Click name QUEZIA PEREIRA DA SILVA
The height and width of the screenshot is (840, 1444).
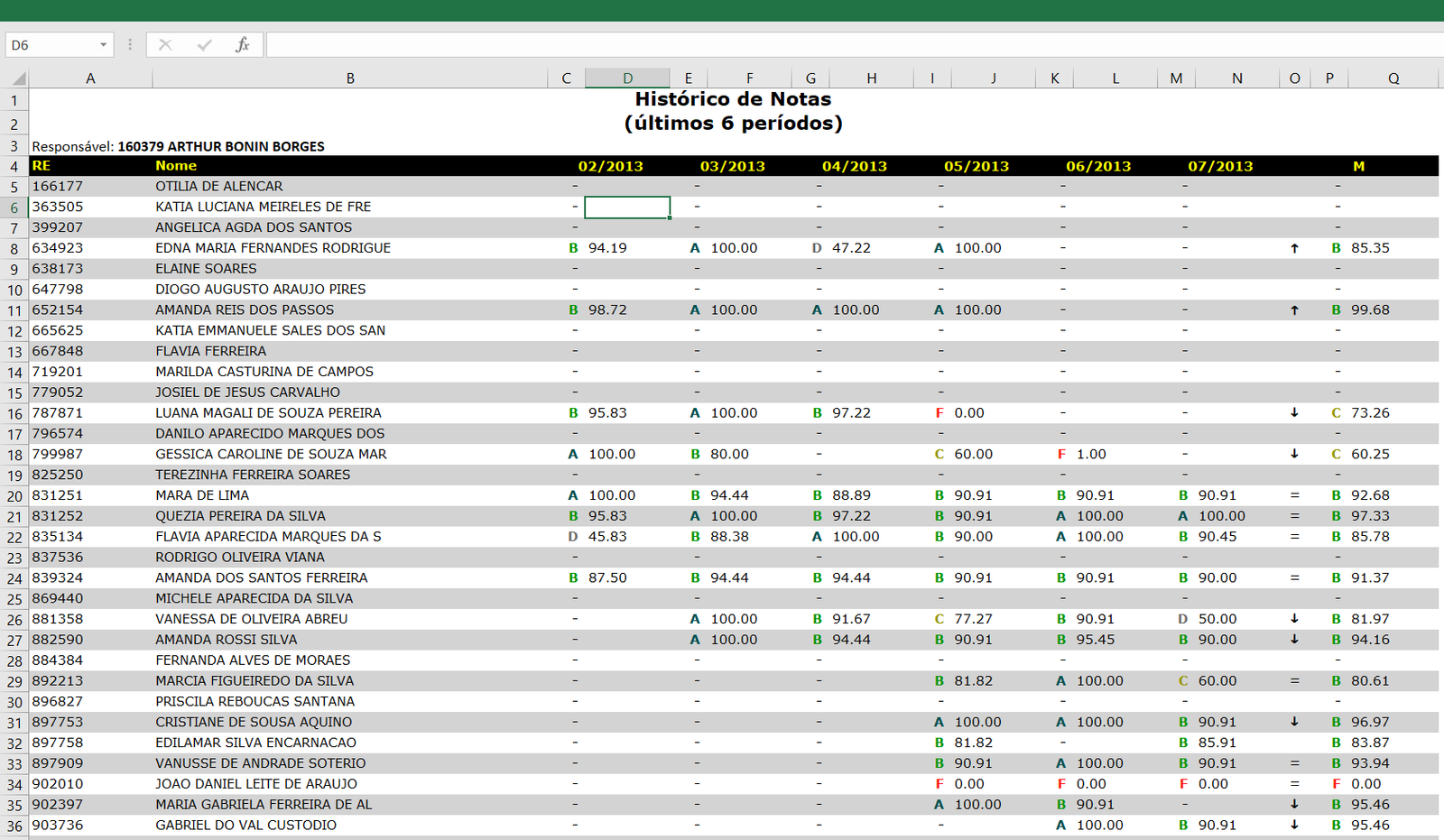[240, 516]
